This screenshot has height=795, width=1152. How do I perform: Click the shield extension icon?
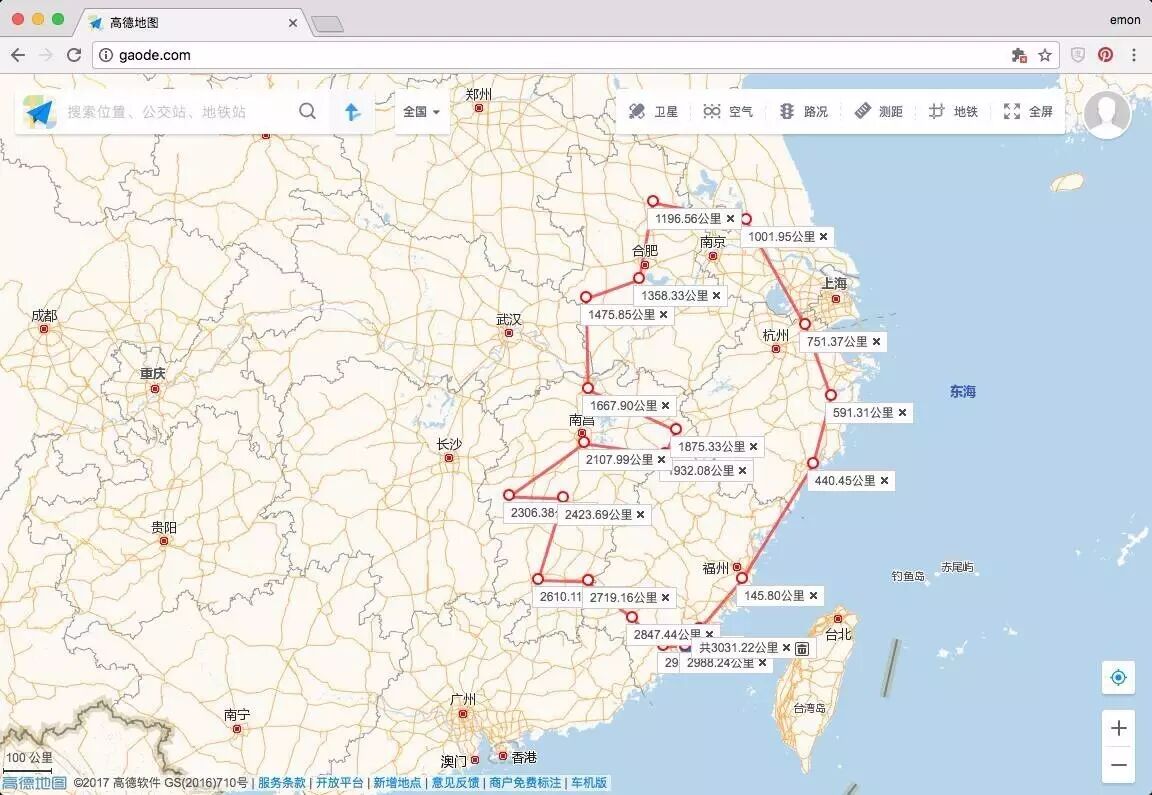[1078, 55]
